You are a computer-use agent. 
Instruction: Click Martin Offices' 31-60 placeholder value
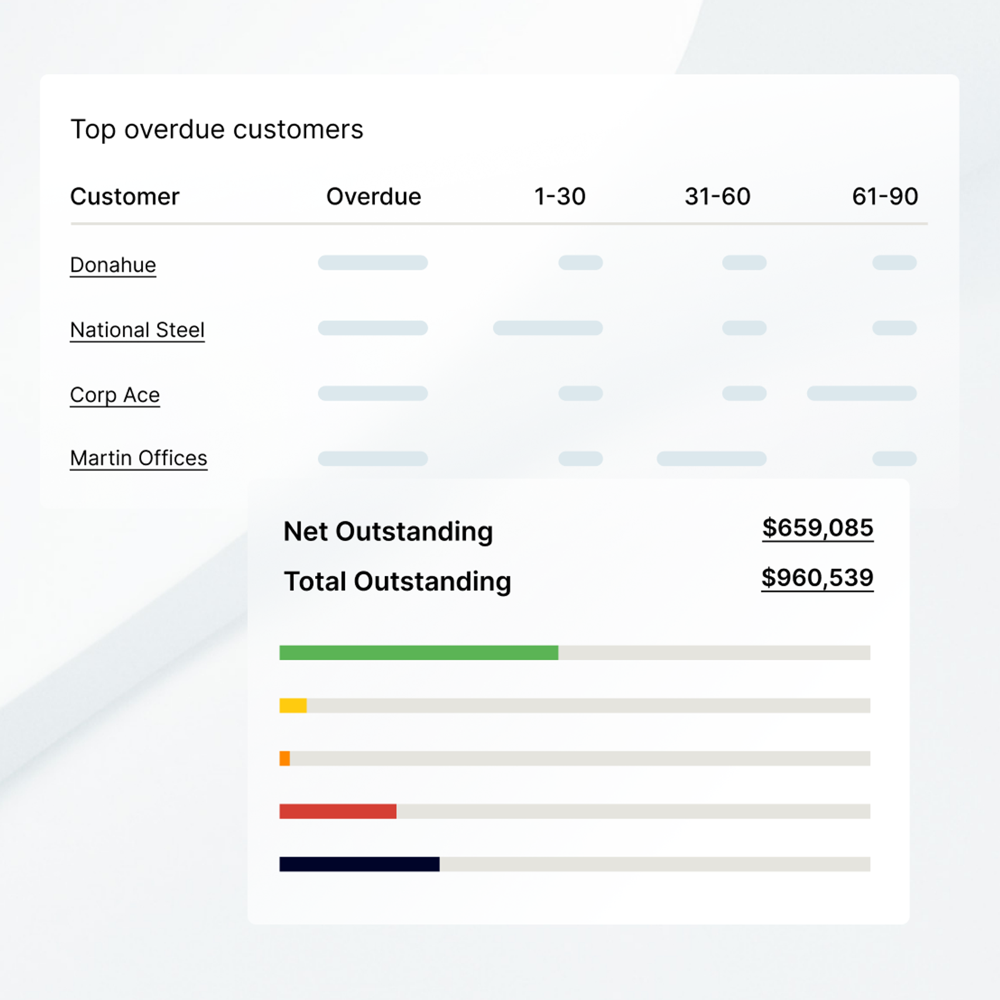point(712,459)
